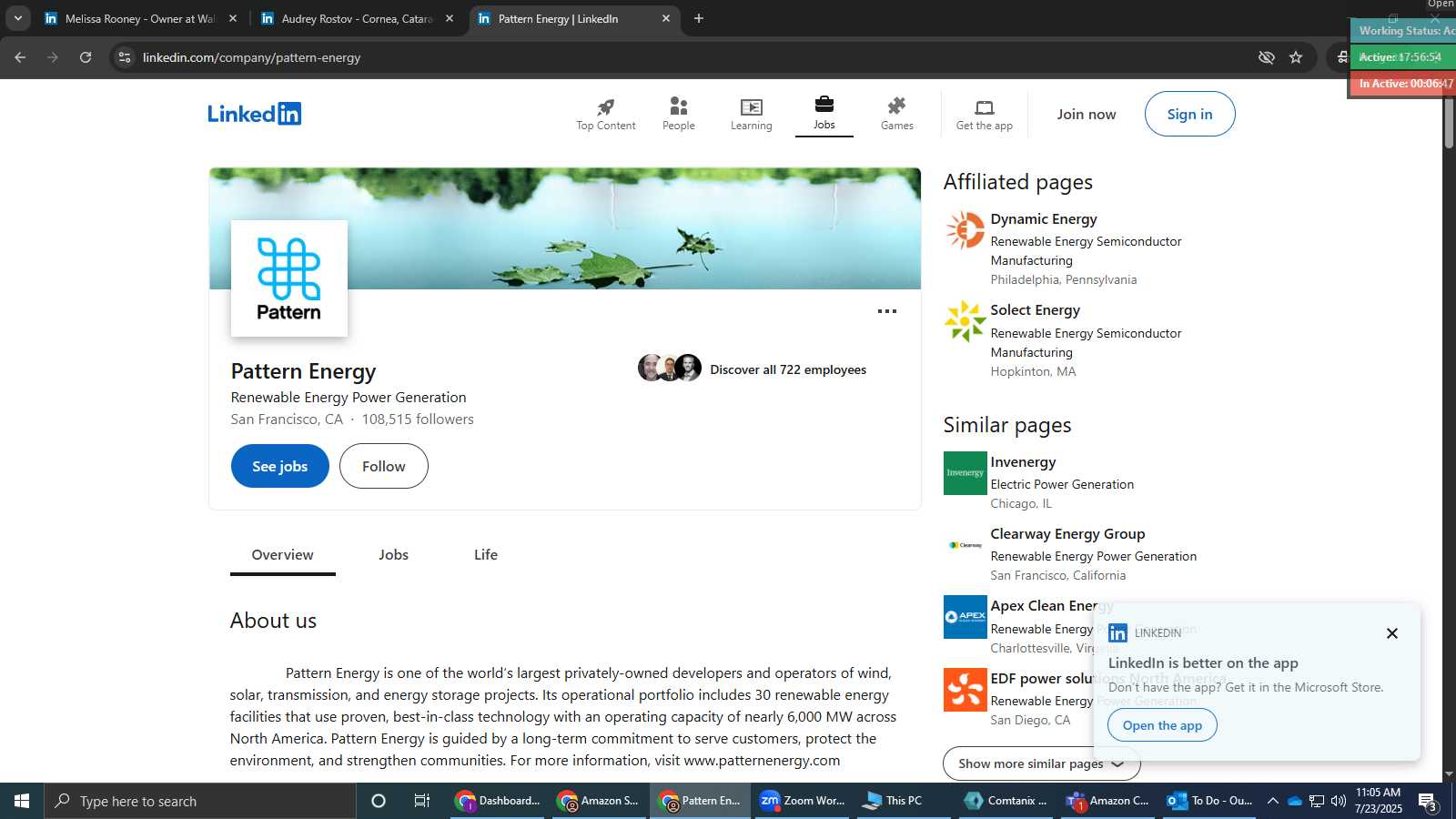The image size is (1456, 819).
Task: Open Comtanix taskbar app
Action: pos(1006,801)
